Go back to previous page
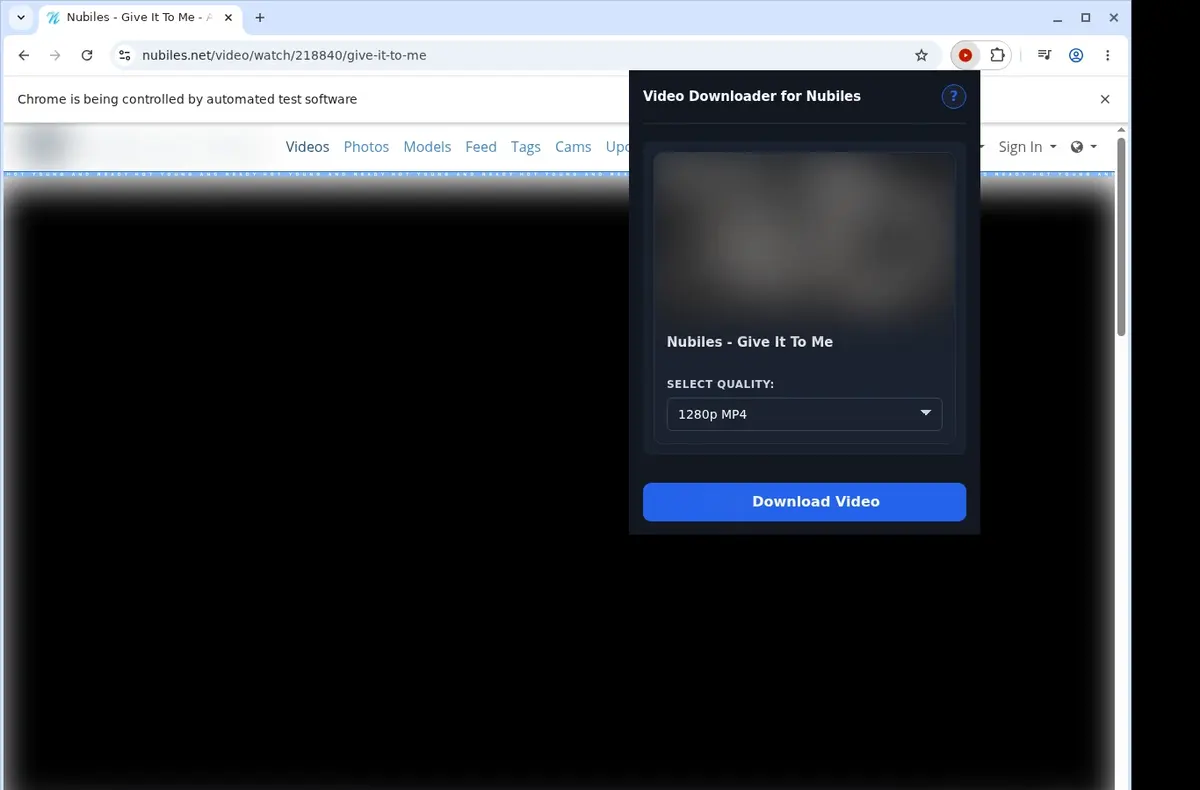The width and height of the screenshot is (1200, 790). tap(24, 56)
